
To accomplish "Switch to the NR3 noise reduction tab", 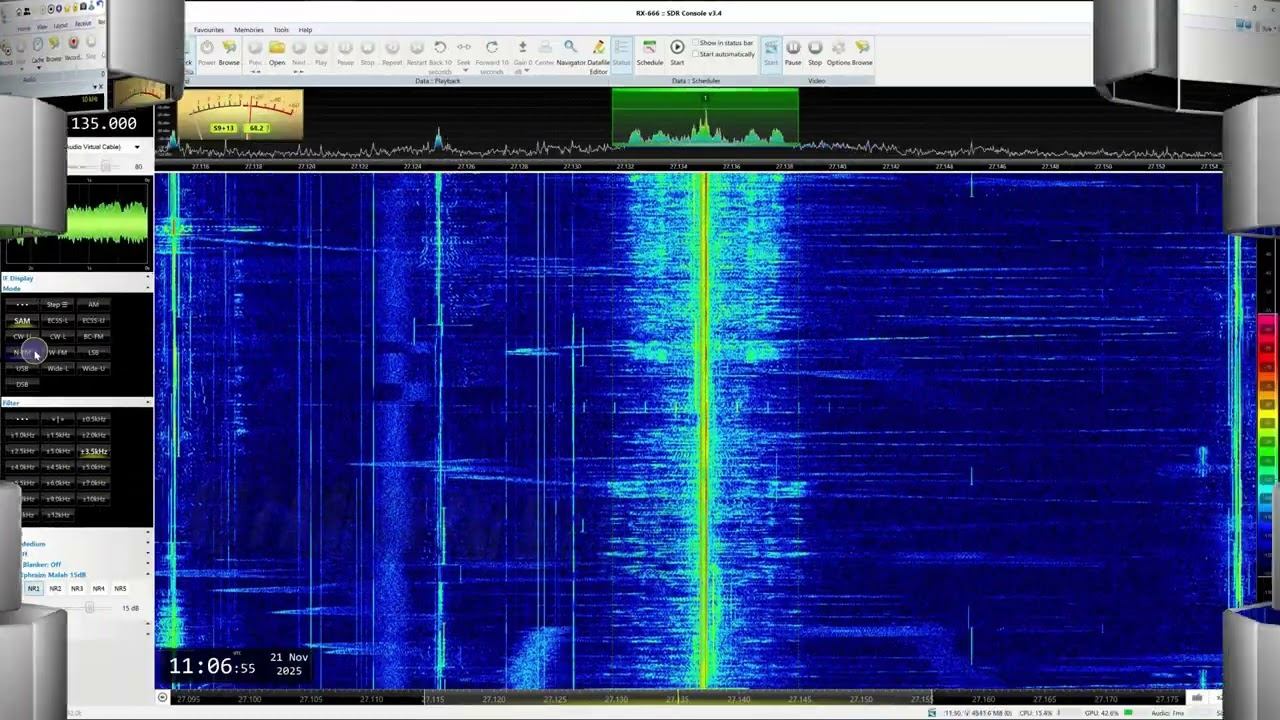I will click(77, 589).
